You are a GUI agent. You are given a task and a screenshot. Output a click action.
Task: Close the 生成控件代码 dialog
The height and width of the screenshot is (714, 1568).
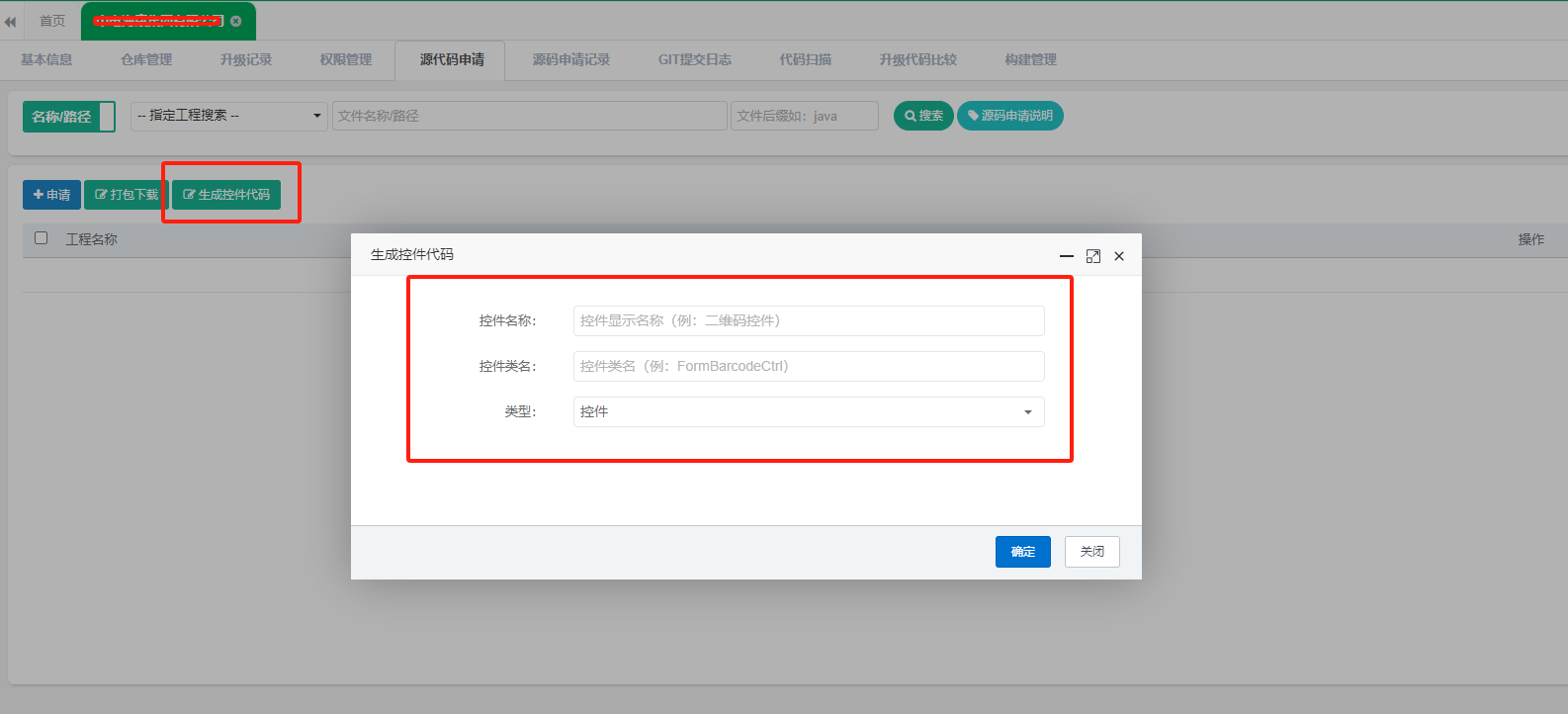pyautogui.click(x=1119, y=256)
